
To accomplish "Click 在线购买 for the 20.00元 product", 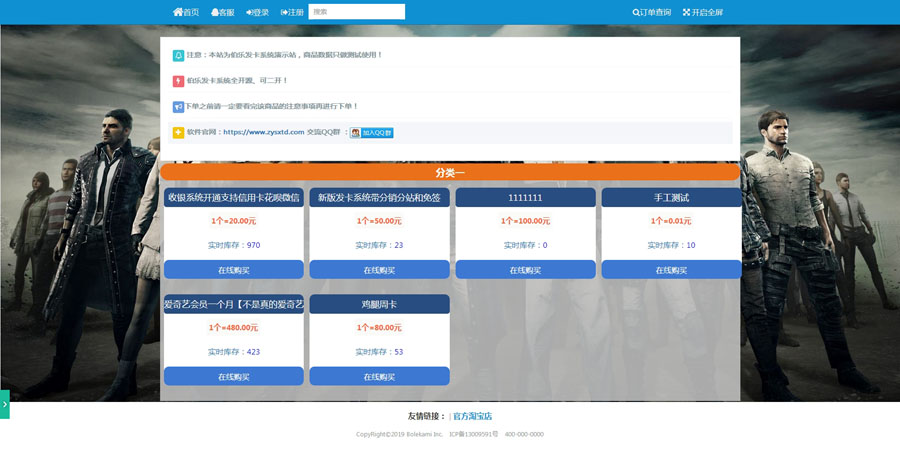I will click(x=234, y=270).
